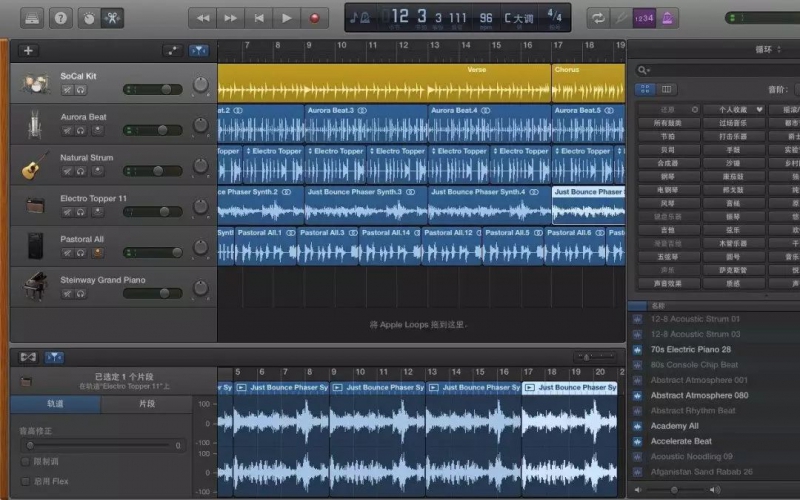Screen dimensions: 800x500
Task: Toggle the editor catch playhead button
Action: [x=54, y=357]
